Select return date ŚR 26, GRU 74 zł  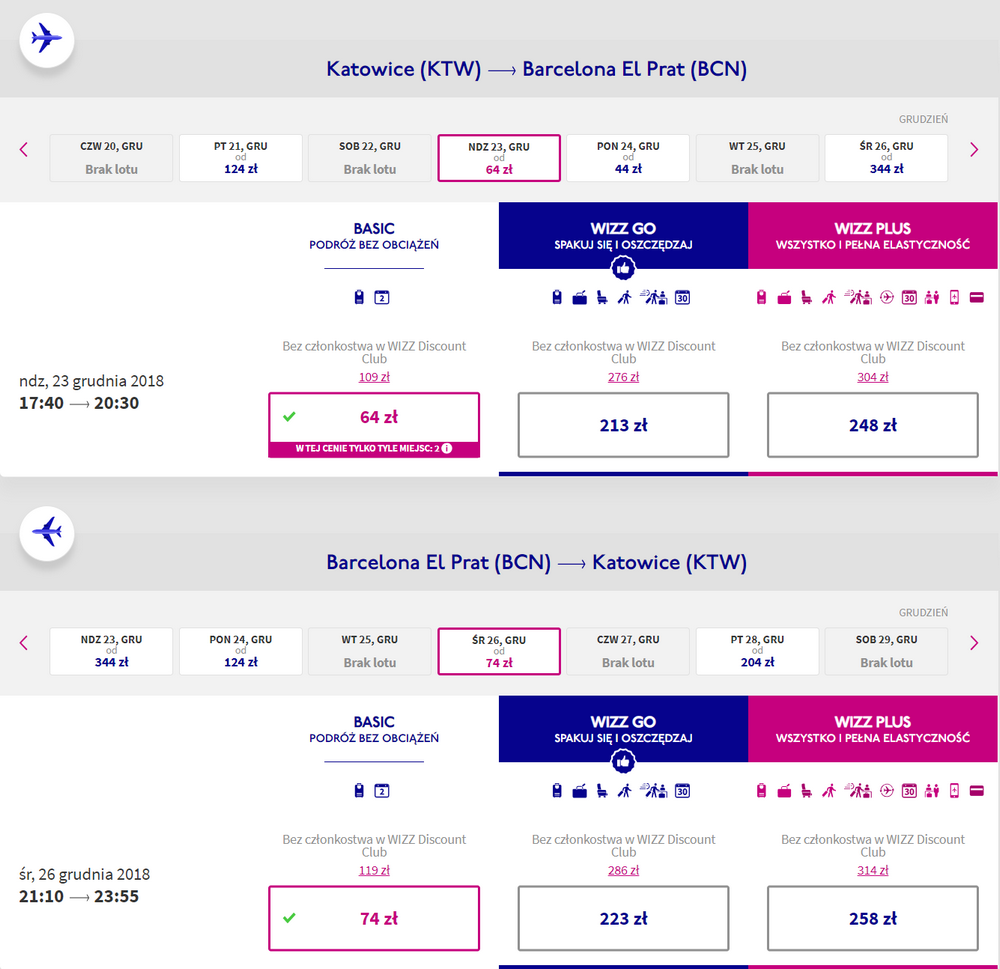[x=499, y=651]
